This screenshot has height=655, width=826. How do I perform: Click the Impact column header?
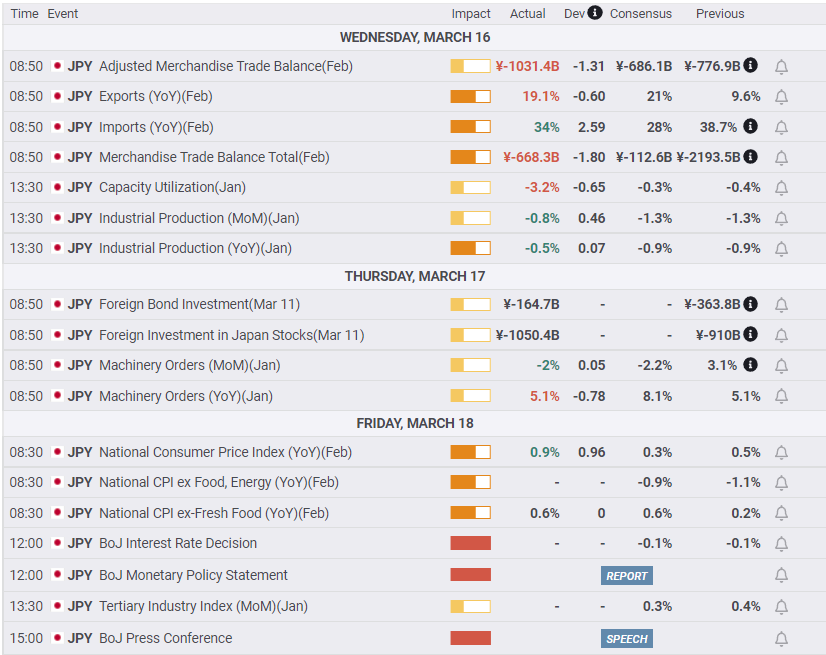pos(470,14)
